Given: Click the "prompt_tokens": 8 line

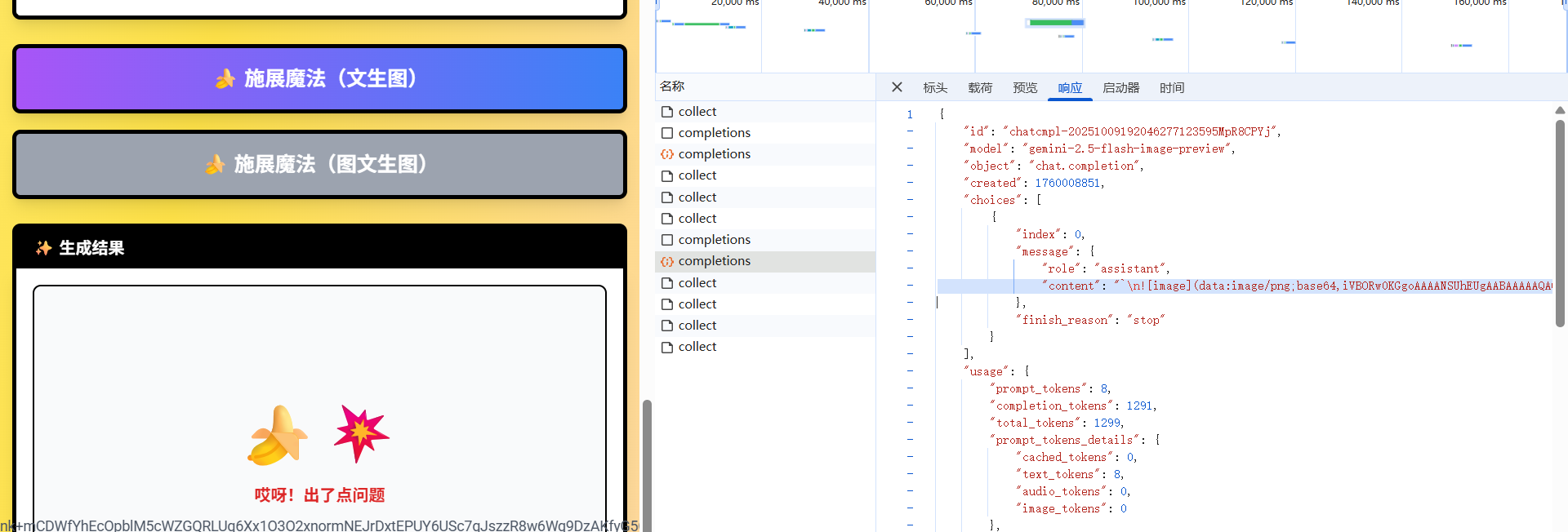Looking at the screenshot, I should 1050,388.
